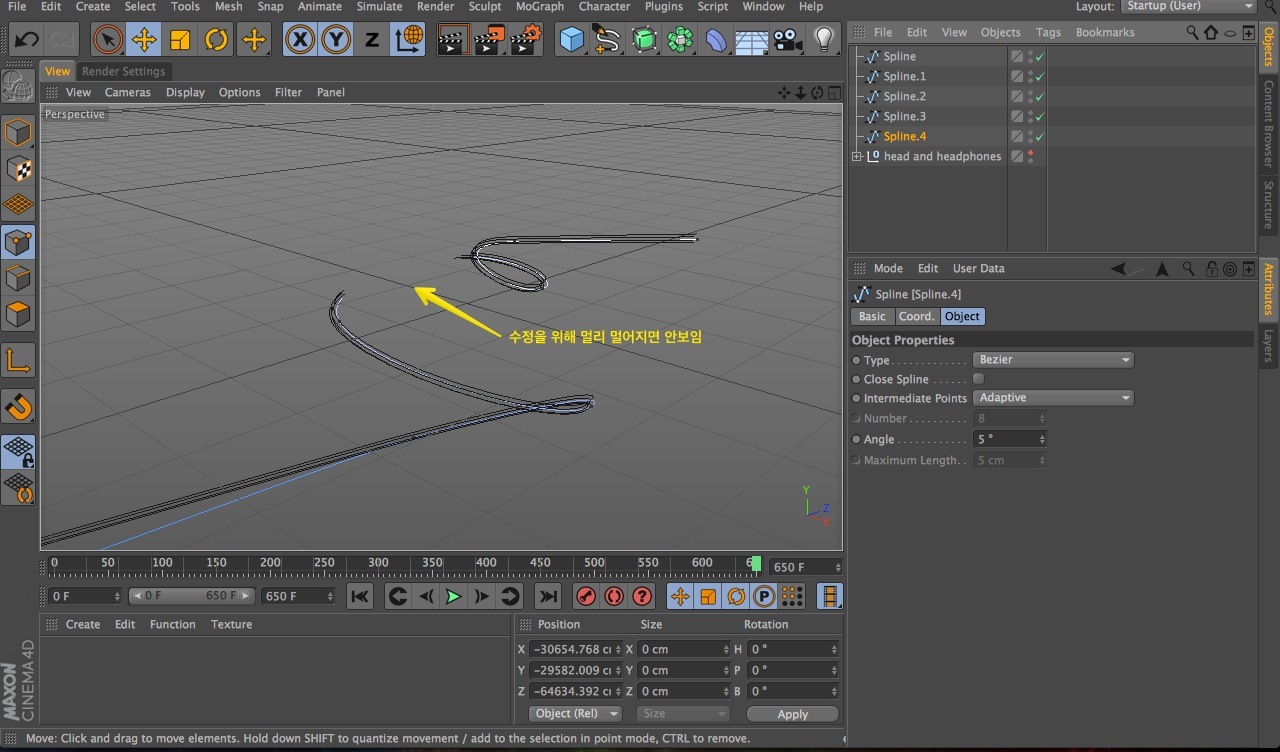The height and width of the screenshot is (752, 1280).
Task: Toggle coordinate system world/object icon
Action: click(x=408, y=40)
